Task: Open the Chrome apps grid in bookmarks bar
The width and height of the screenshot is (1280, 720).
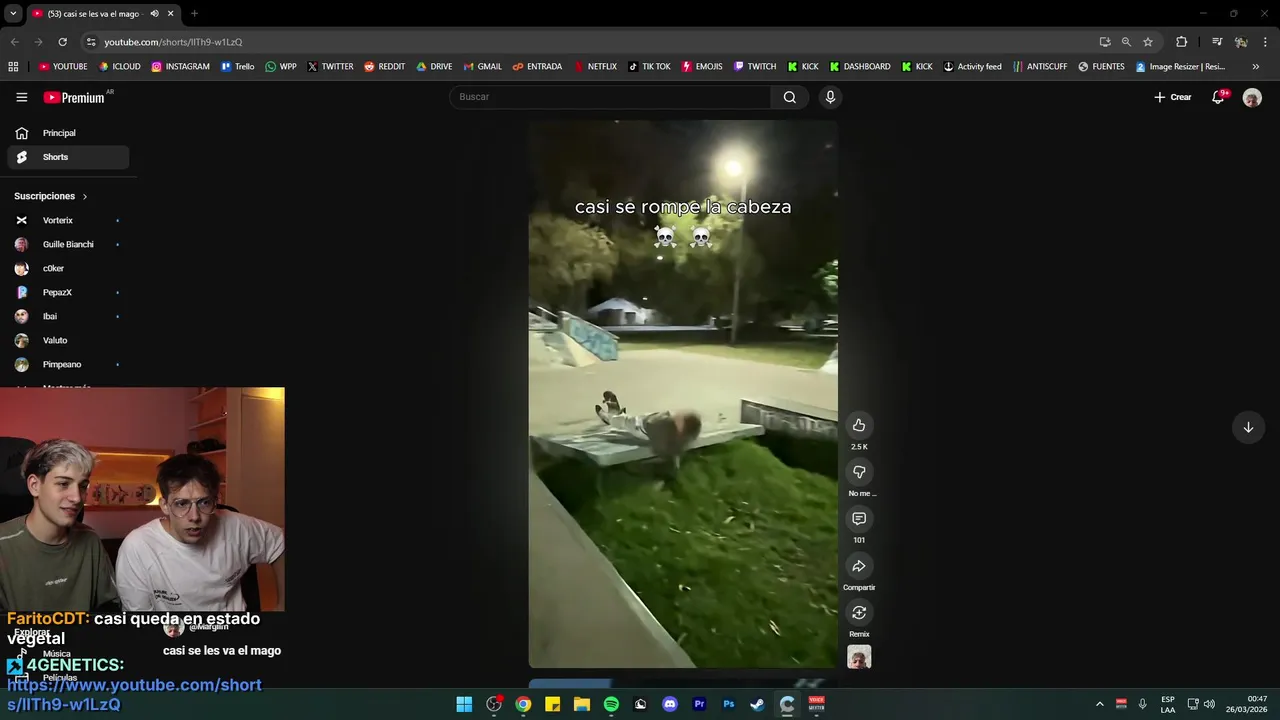Action: pyautogui.click(x=13, y=67)
